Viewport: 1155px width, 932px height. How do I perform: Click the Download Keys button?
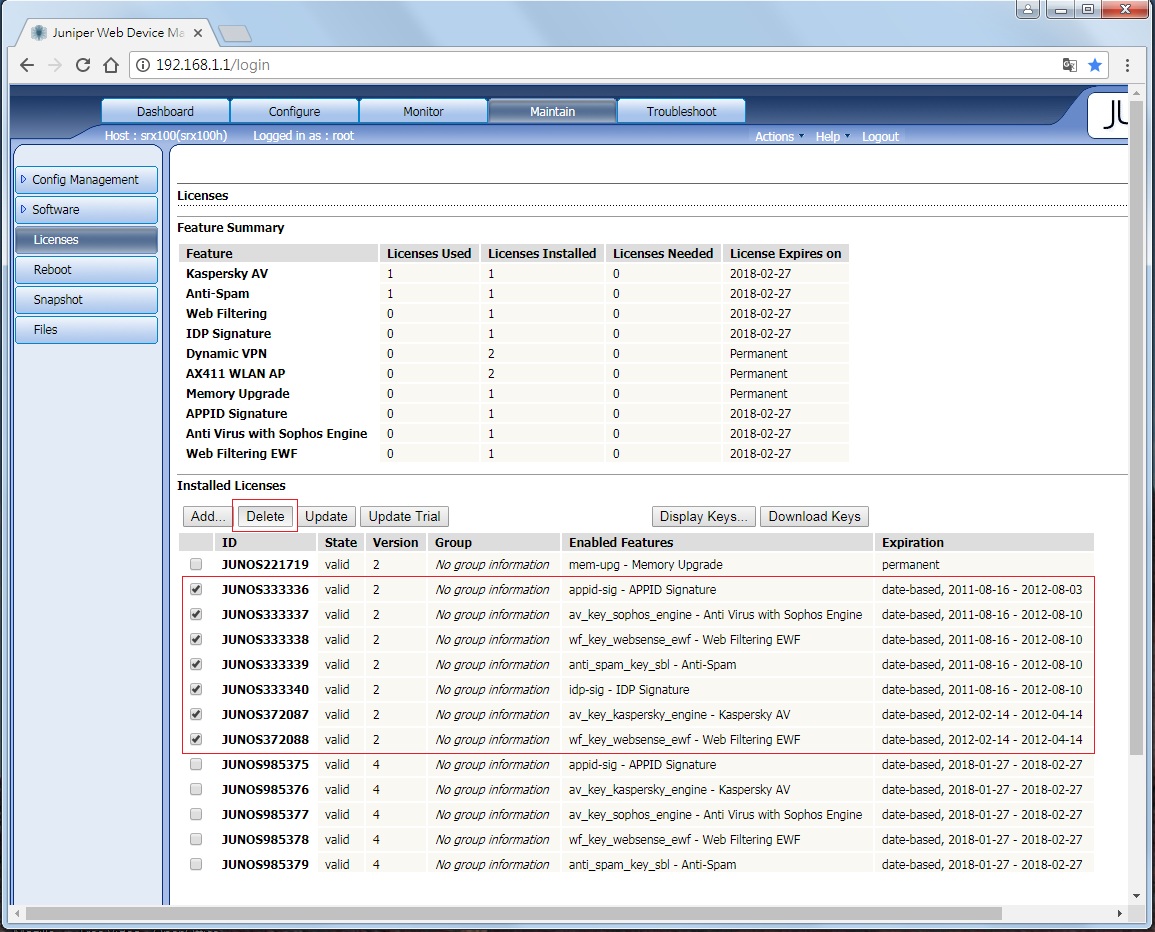pyautogui.click(x=815, y=516)
